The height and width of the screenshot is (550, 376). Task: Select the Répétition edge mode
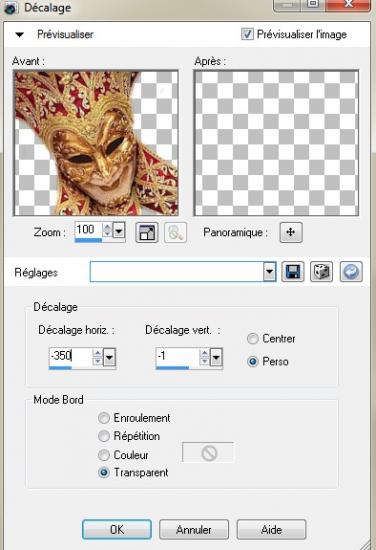coord(103,436)
